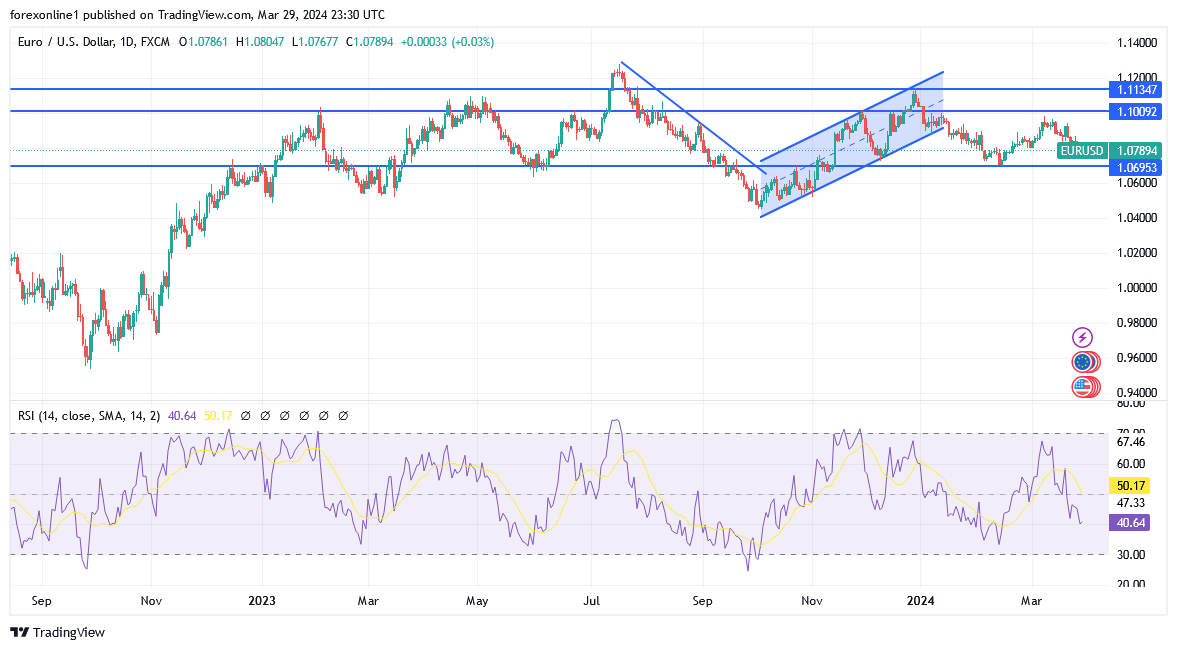Click the European Union flag event icon
Screen dimensions: 1177x650
point(1082,363)
